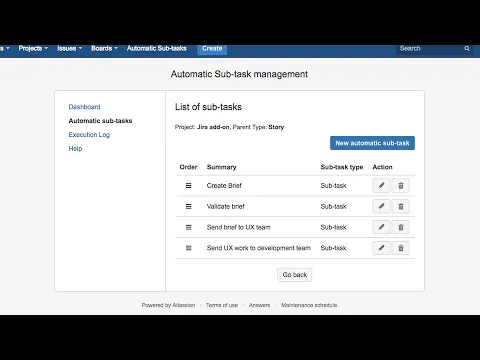
Task: Delete the Create Brief sub-task
Action: (401, 186)
